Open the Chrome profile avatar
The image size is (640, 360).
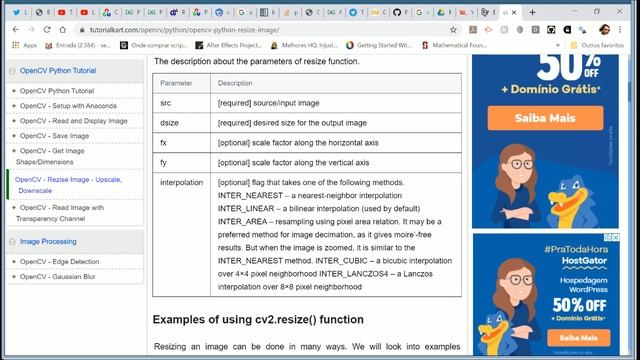(x=604, y=30)
